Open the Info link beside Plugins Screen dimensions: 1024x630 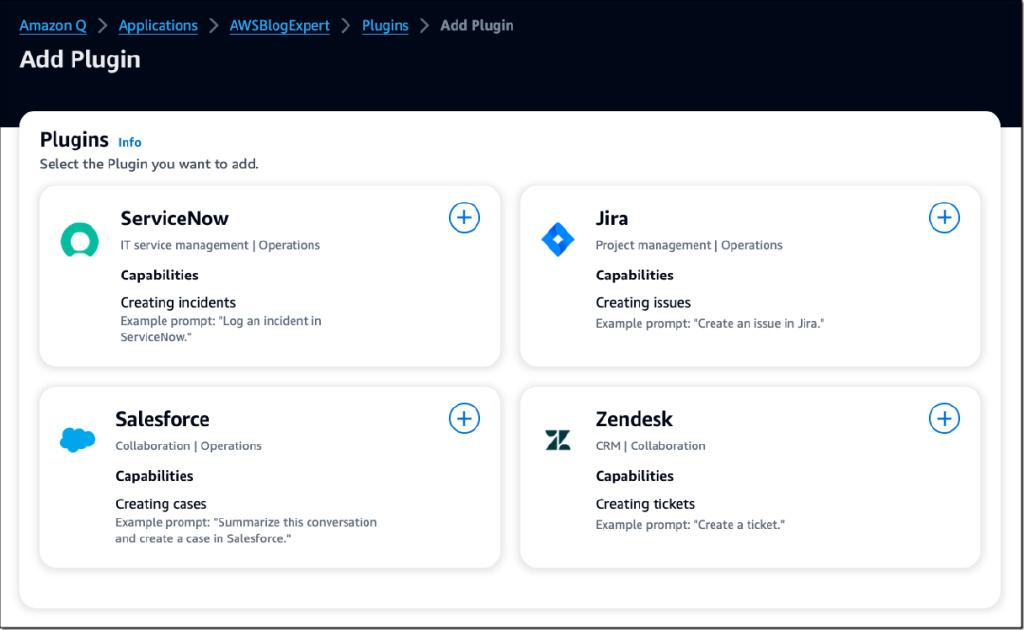(x=130, y=143)
